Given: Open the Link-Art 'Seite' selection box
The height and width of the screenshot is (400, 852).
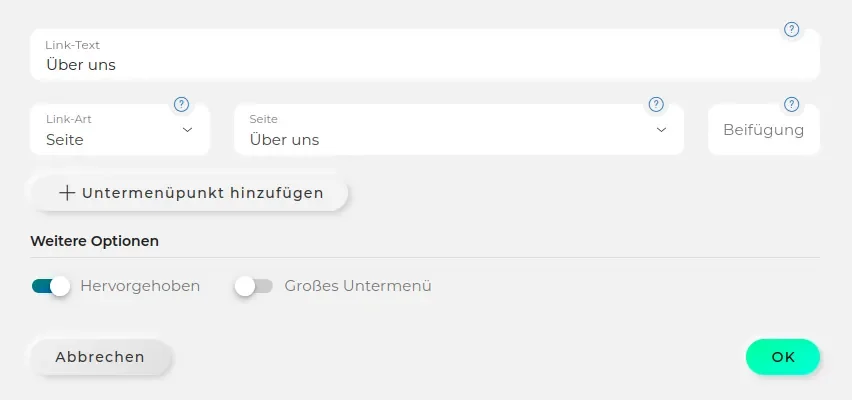Looking at the screenshot, I should coord(120,129).
